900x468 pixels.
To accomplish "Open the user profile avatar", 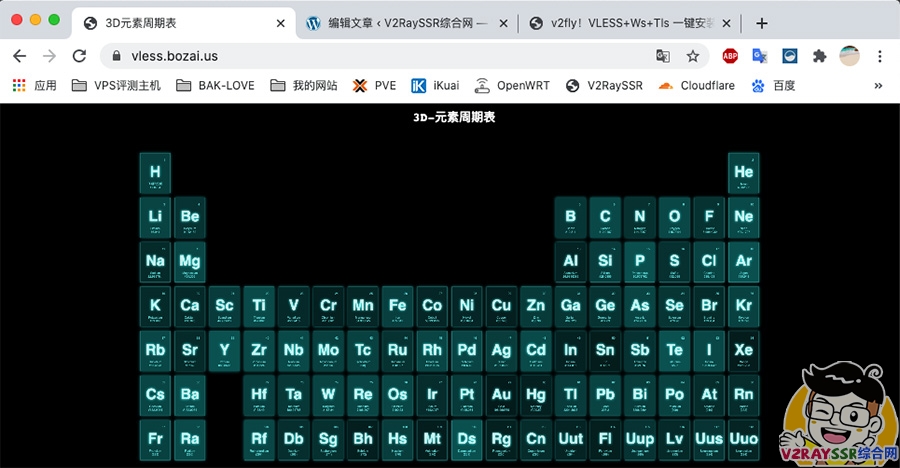I will coord(849,56).
